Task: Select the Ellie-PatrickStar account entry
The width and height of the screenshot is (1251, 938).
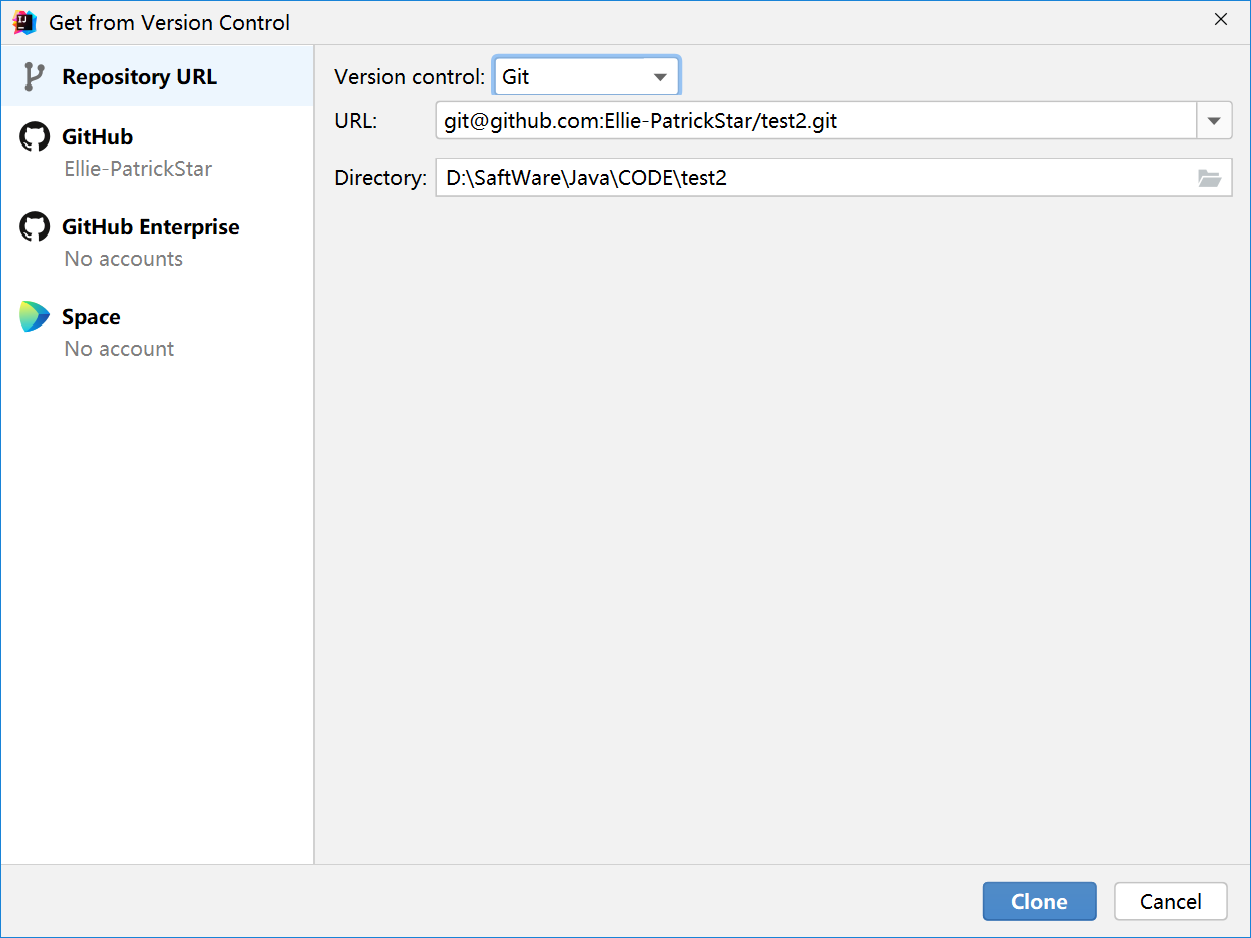Action: click(138, 168)
